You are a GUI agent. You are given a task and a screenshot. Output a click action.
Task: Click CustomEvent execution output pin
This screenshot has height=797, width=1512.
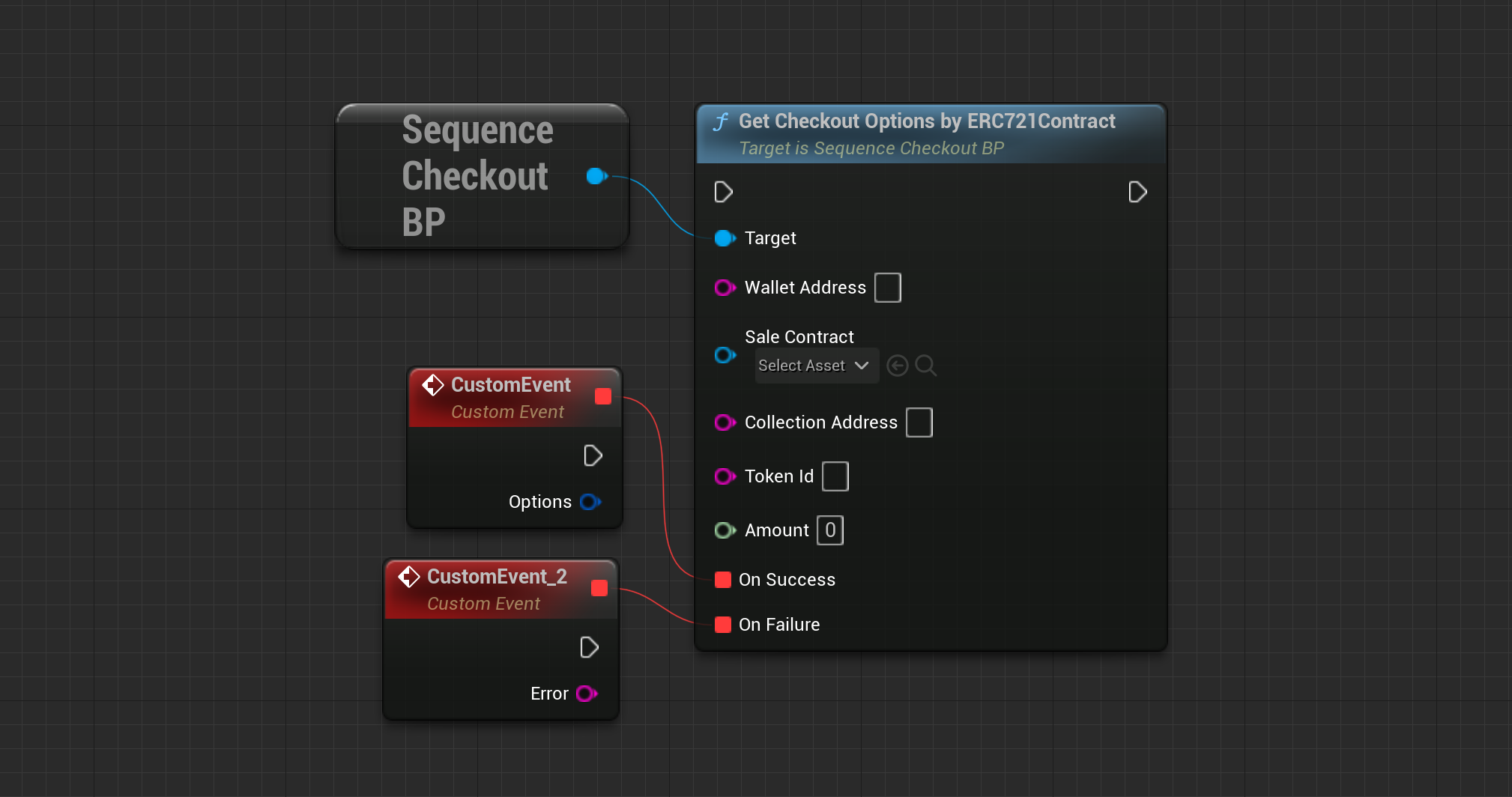(x=593, y=455)
